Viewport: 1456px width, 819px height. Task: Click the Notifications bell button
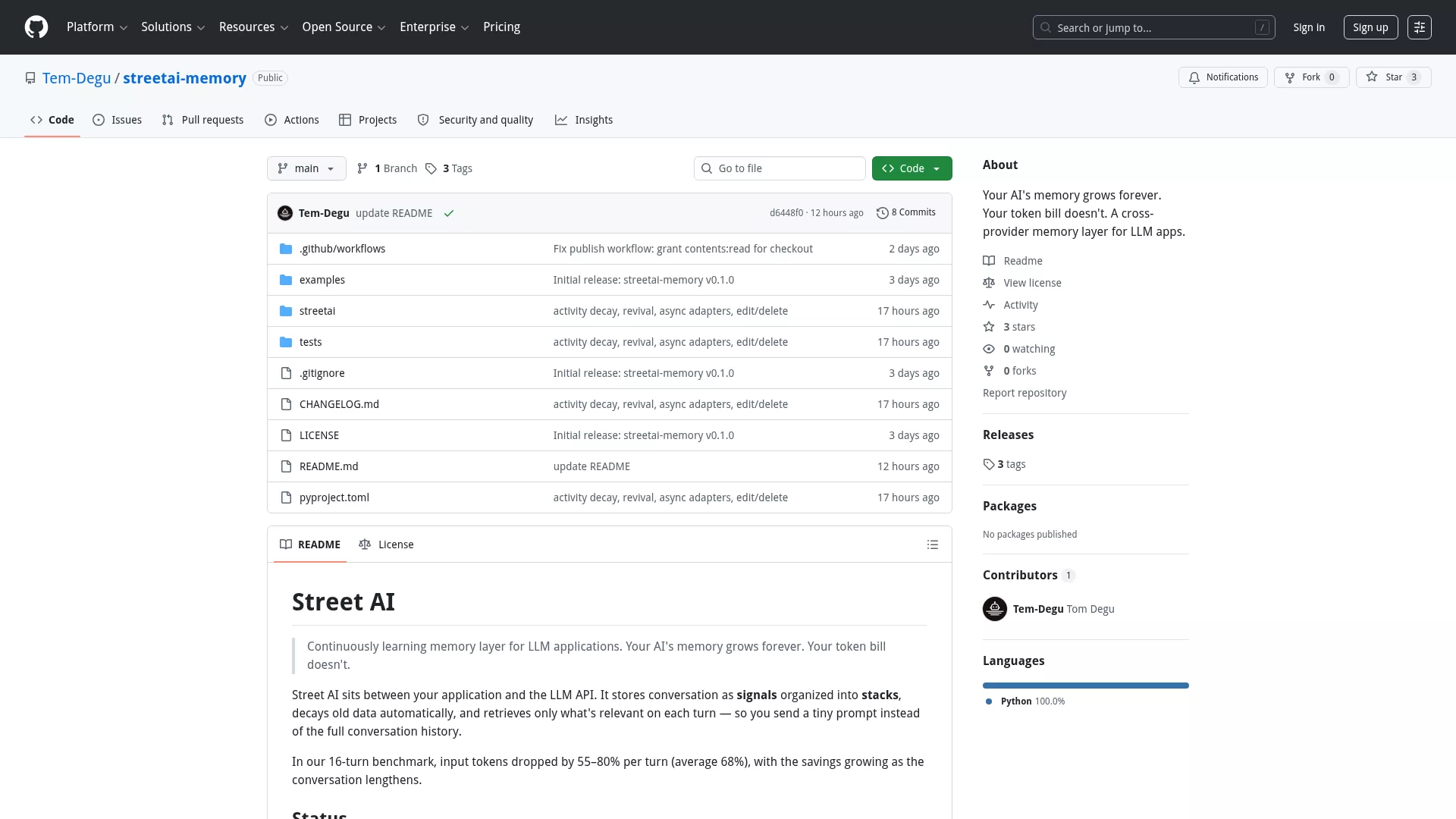(1222, 77)
